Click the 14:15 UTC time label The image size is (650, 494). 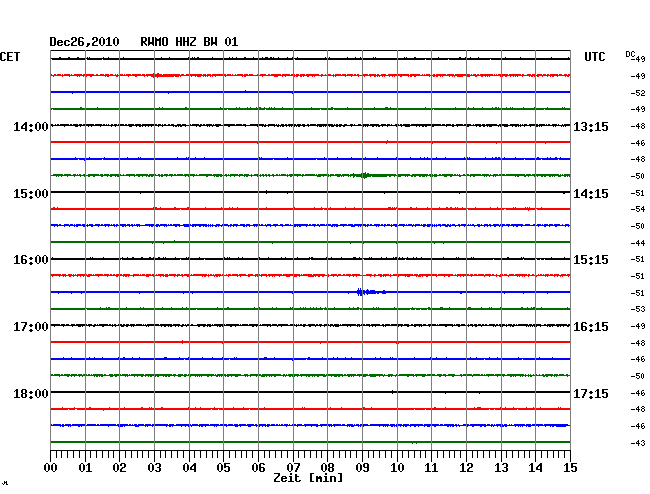coord(591,194)
